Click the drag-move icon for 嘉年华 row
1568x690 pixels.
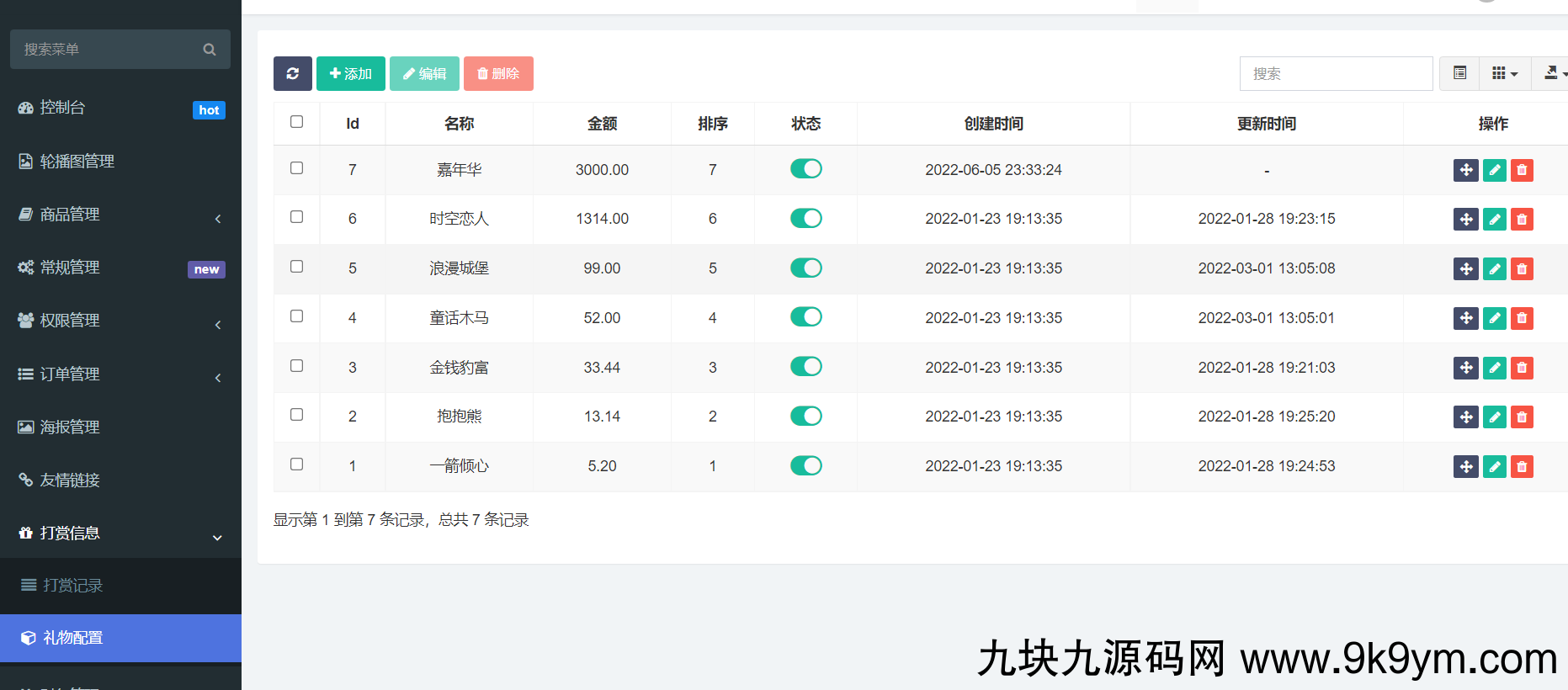point(1465,170)
